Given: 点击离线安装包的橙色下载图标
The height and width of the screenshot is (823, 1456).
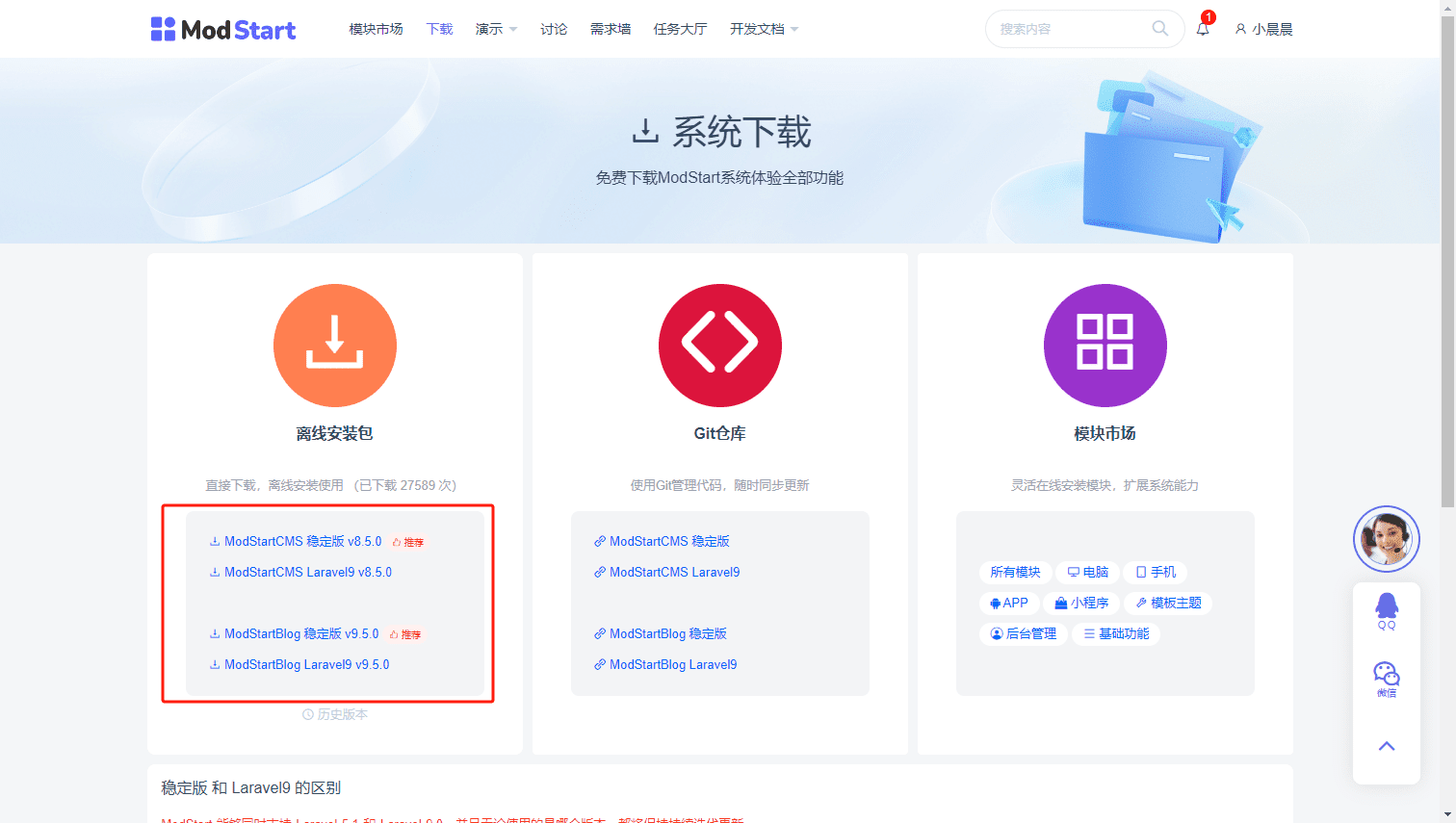Looking at the screenshot, I should [334, 345].
